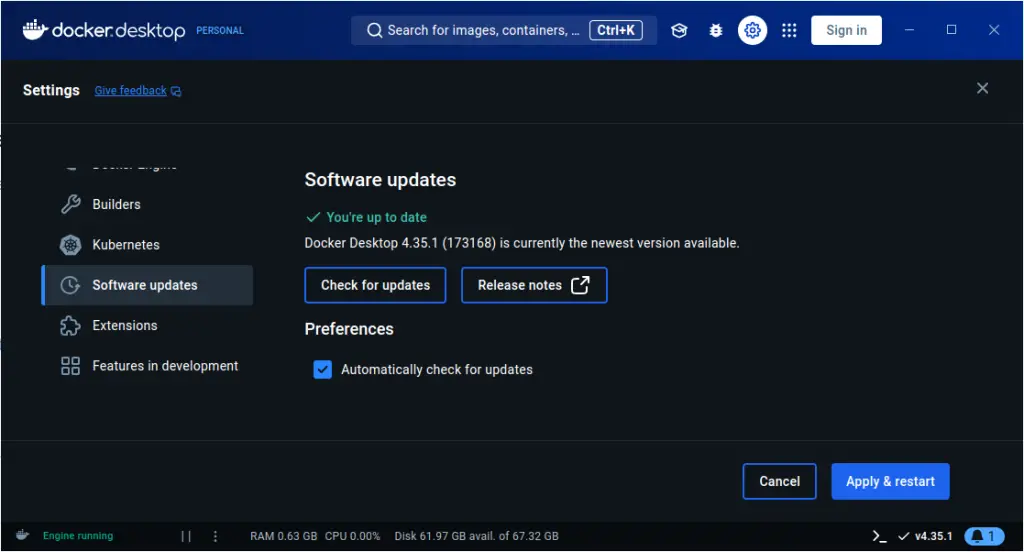Select Software updates in sidebar
The image size is (1024, 552).
(x=148, y=285)
